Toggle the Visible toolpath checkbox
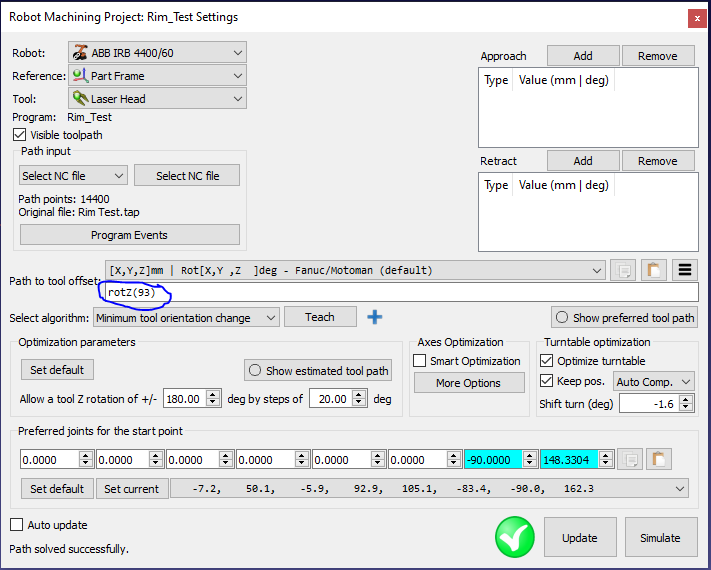This screenshot has height=570, width=711. (20, 135)
